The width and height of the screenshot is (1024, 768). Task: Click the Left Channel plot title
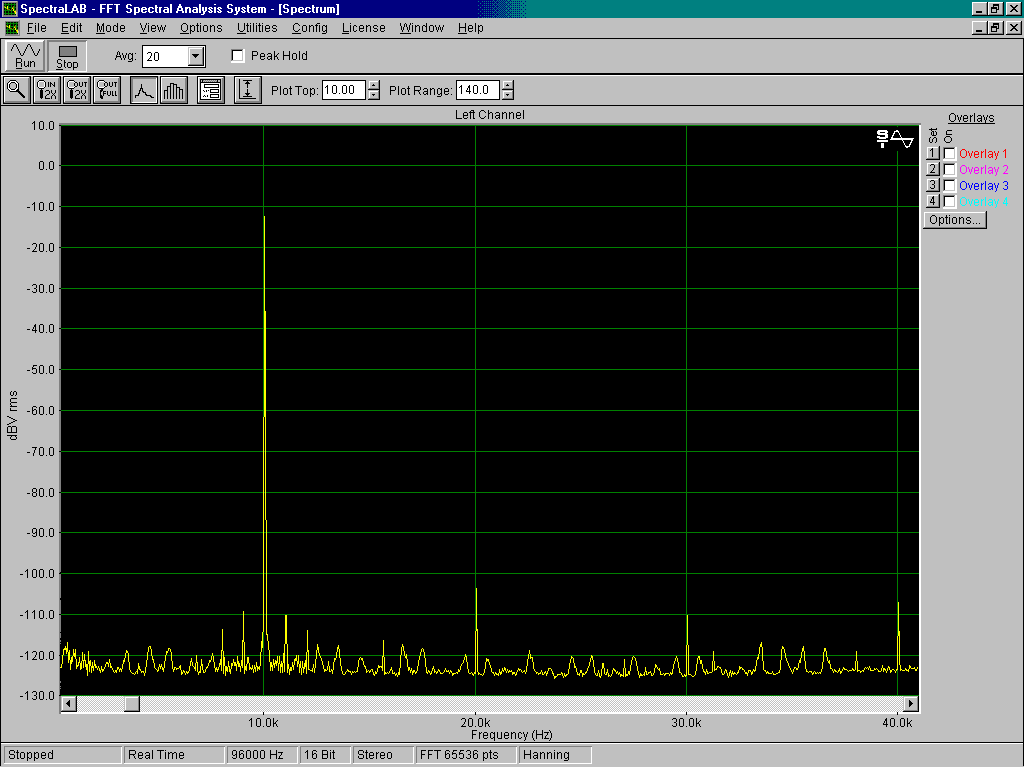[490, 115]
